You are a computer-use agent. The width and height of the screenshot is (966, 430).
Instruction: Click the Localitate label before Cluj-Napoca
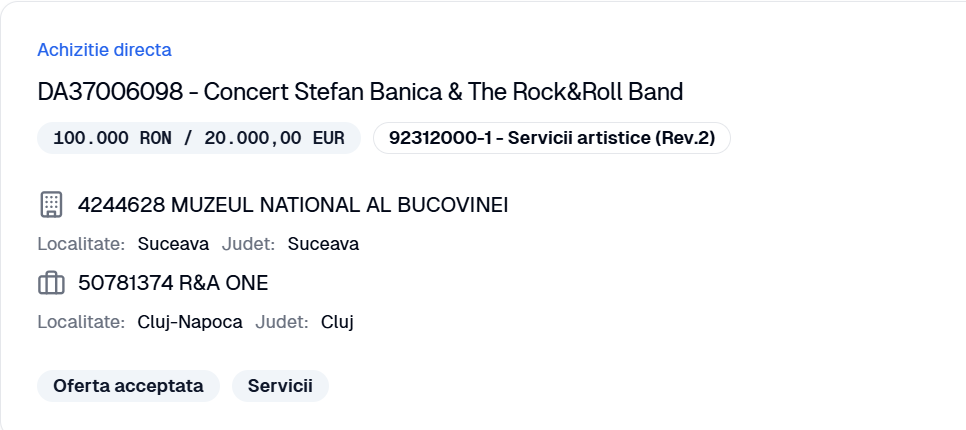[x=81, y=322]
